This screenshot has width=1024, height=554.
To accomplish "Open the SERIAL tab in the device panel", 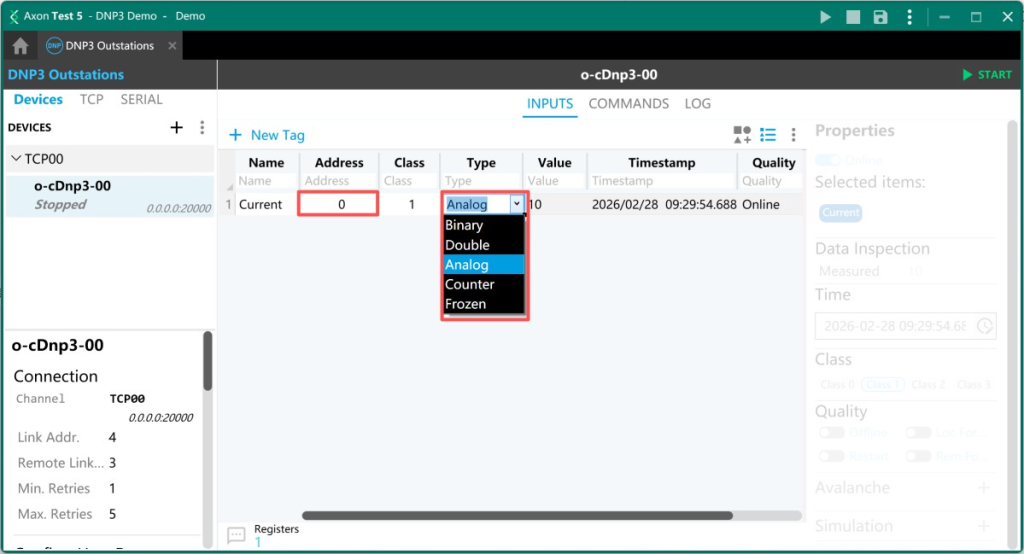I will (141, 99).
